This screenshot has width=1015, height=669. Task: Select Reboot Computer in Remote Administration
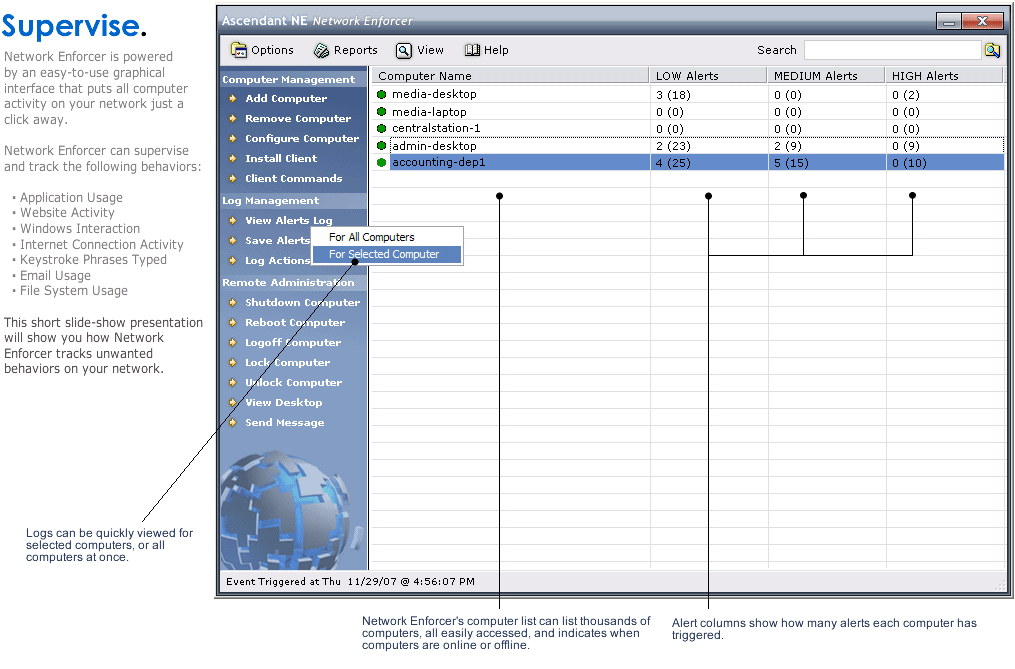(295, 322)
